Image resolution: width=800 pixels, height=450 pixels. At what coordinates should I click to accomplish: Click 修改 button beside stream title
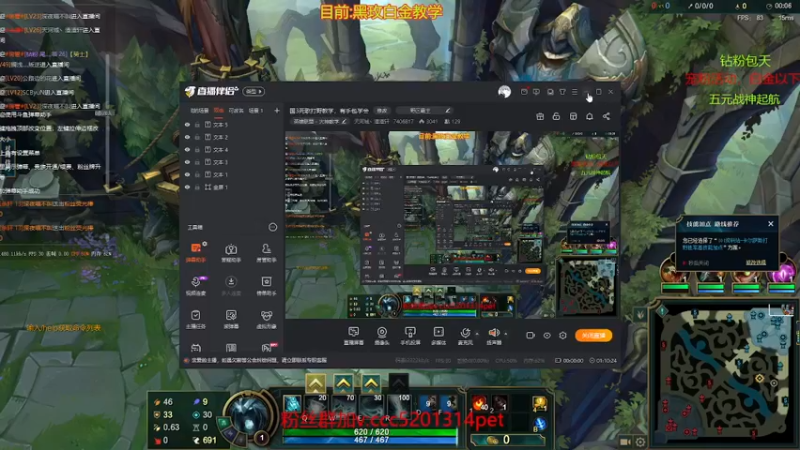pos(382,110)
